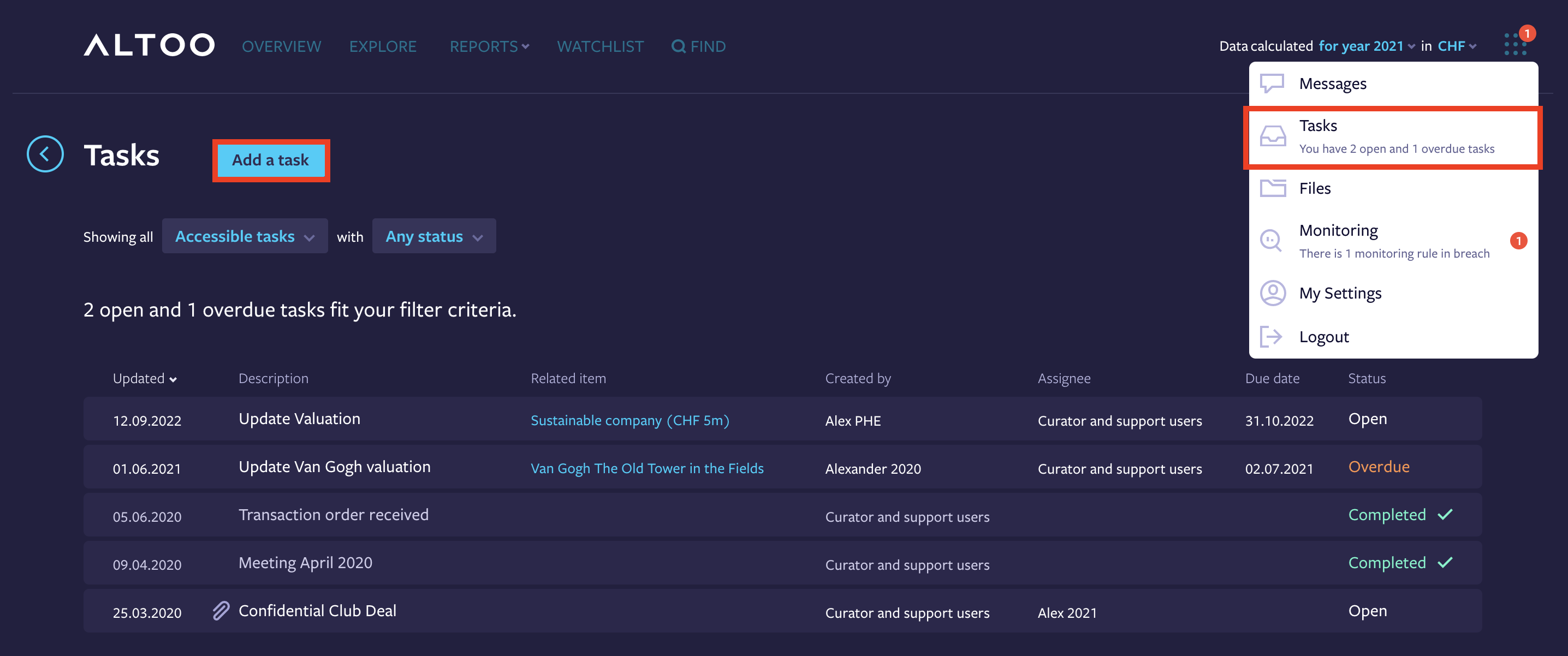Click the Related item column header
The height and width of the screenshot is (656, 1568).
[568, 379]
